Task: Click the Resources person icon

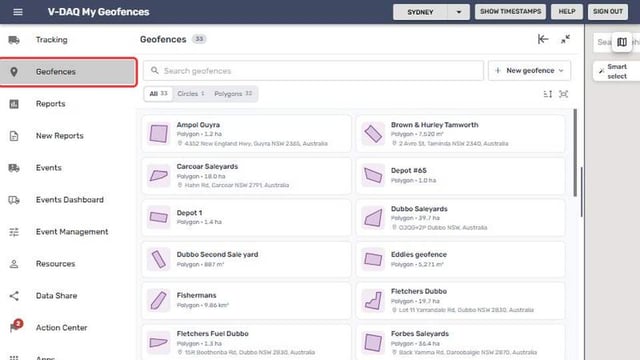Action: tap(14, 264)
